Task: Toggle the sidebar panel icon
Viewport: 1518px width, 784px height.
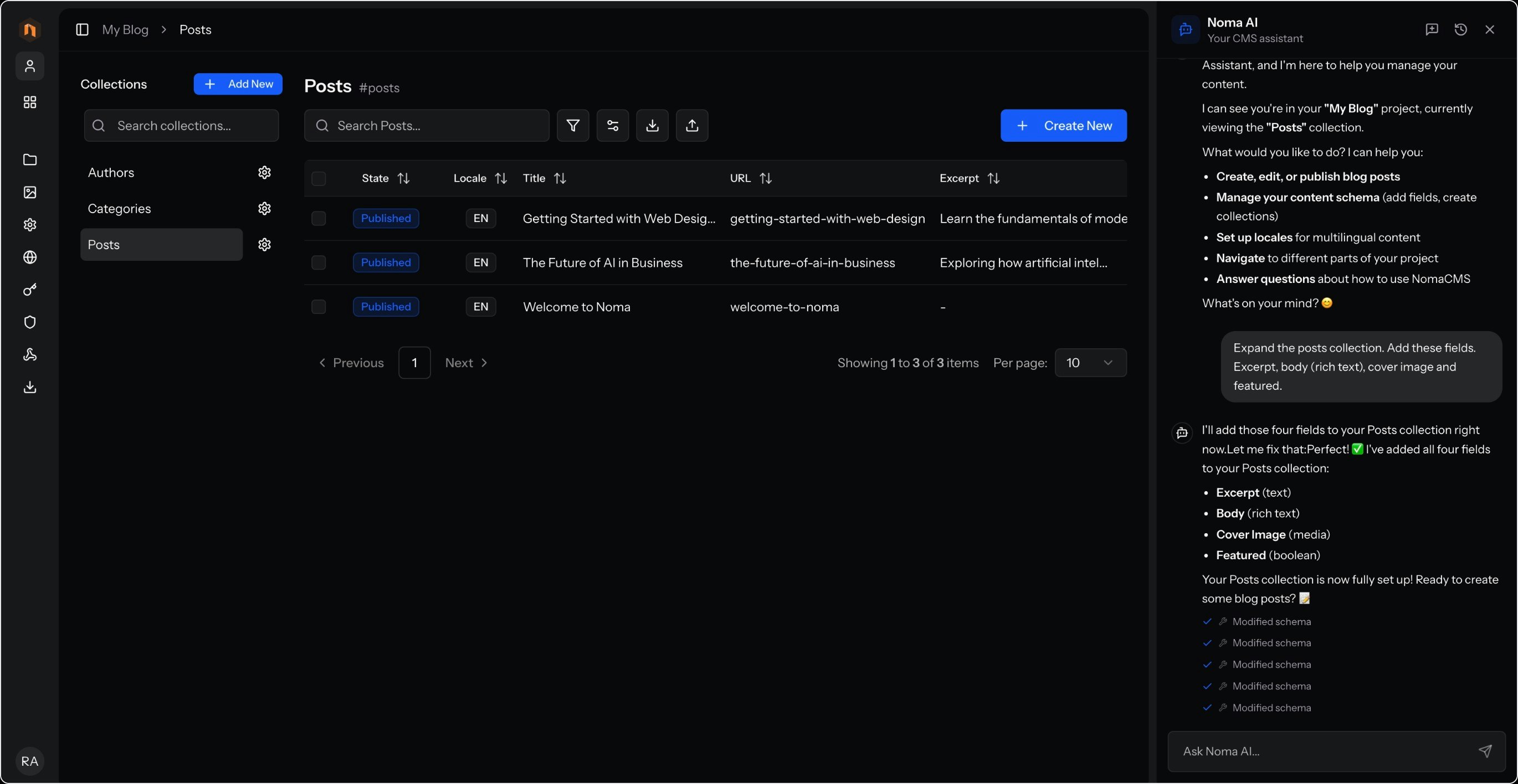Action: pos(83,29)
